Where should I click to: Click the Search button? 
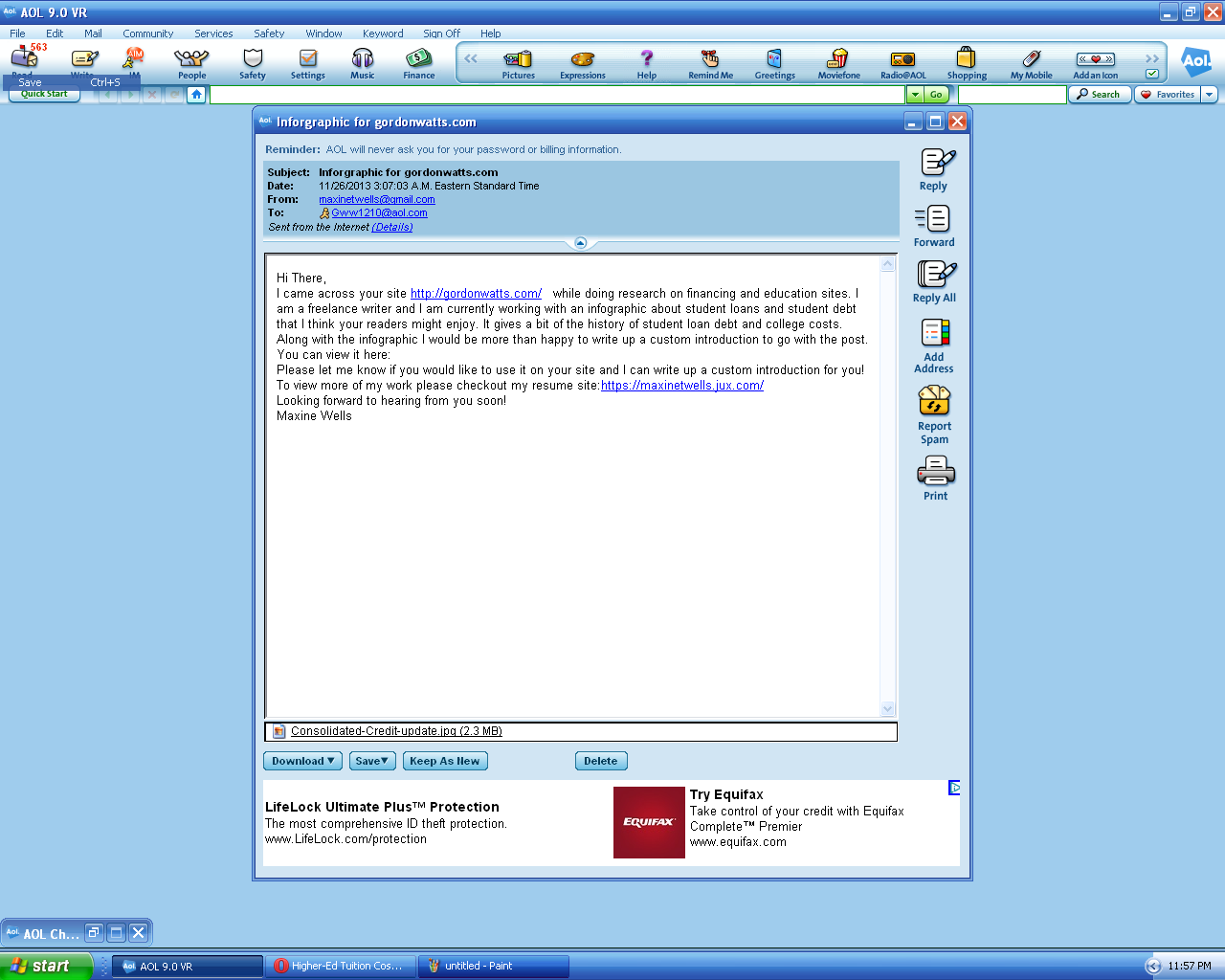[1099, 94]
